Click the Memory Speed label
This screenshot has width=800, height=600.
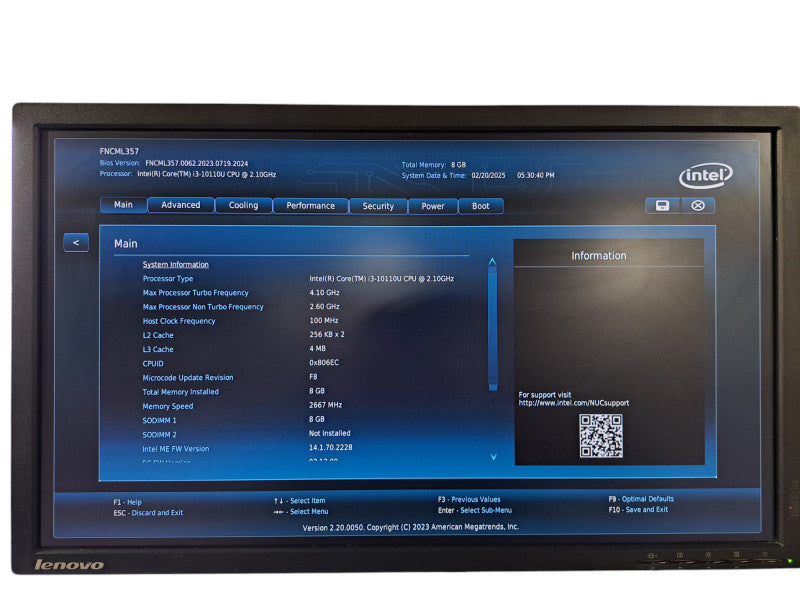(168, 406)
